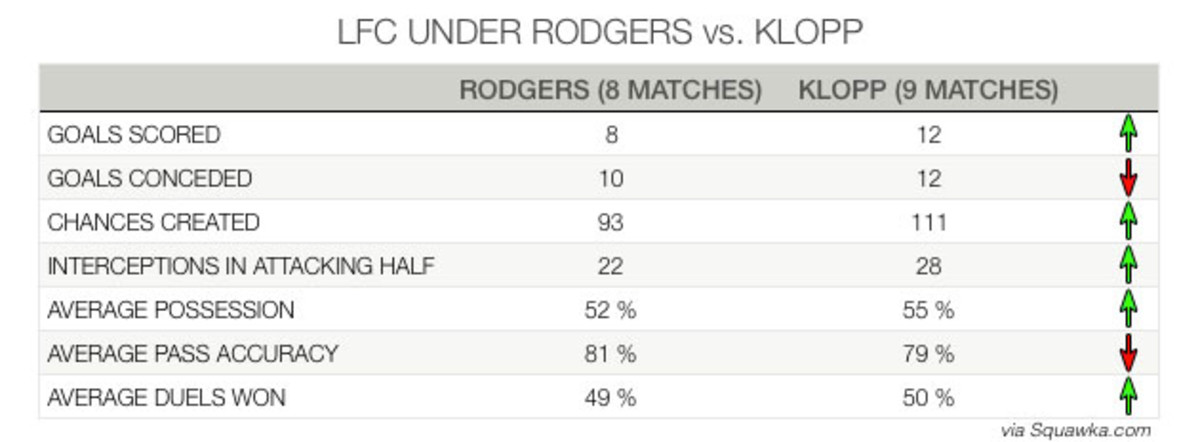
Task: Click Rodgers' pass accuracy value 81 %
Action: click(x=610, y=354)
